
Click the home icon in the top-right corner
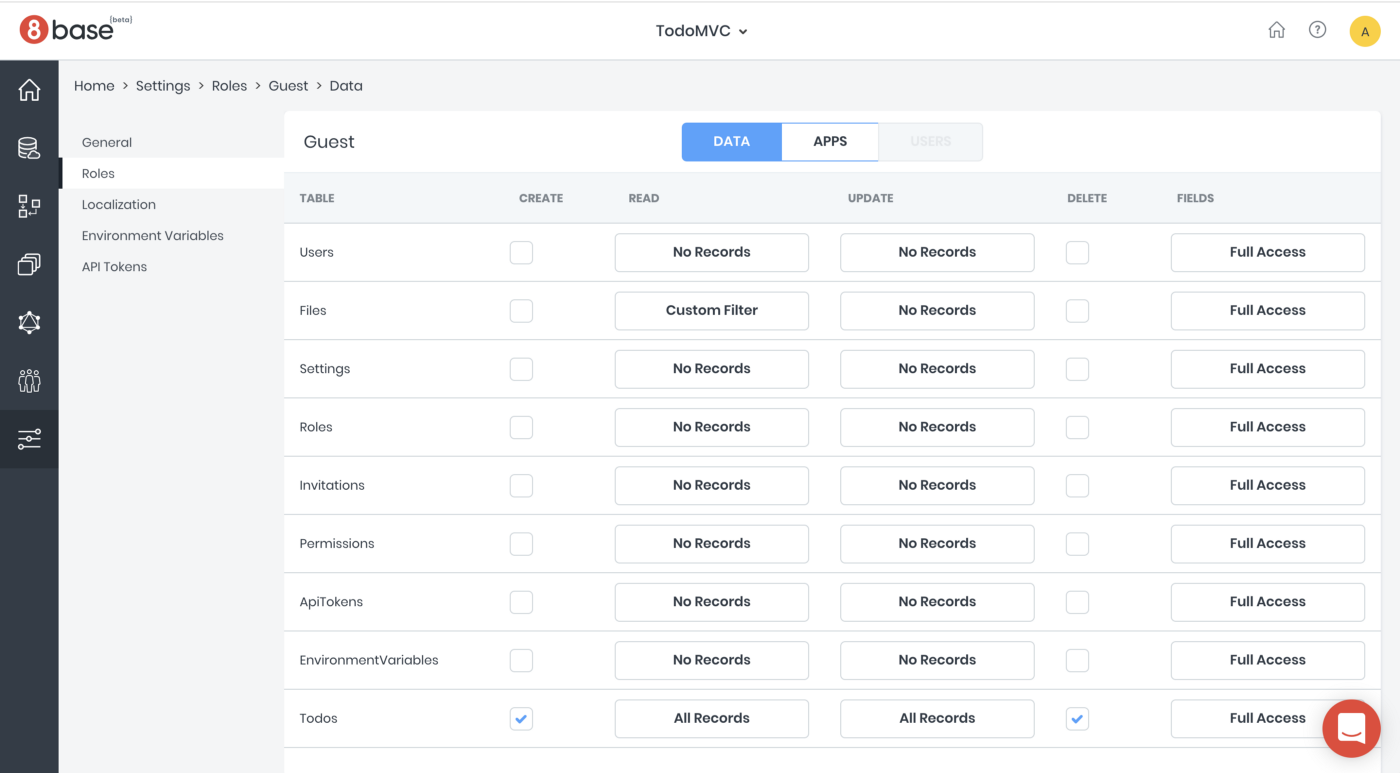[x=1277, y=30]
